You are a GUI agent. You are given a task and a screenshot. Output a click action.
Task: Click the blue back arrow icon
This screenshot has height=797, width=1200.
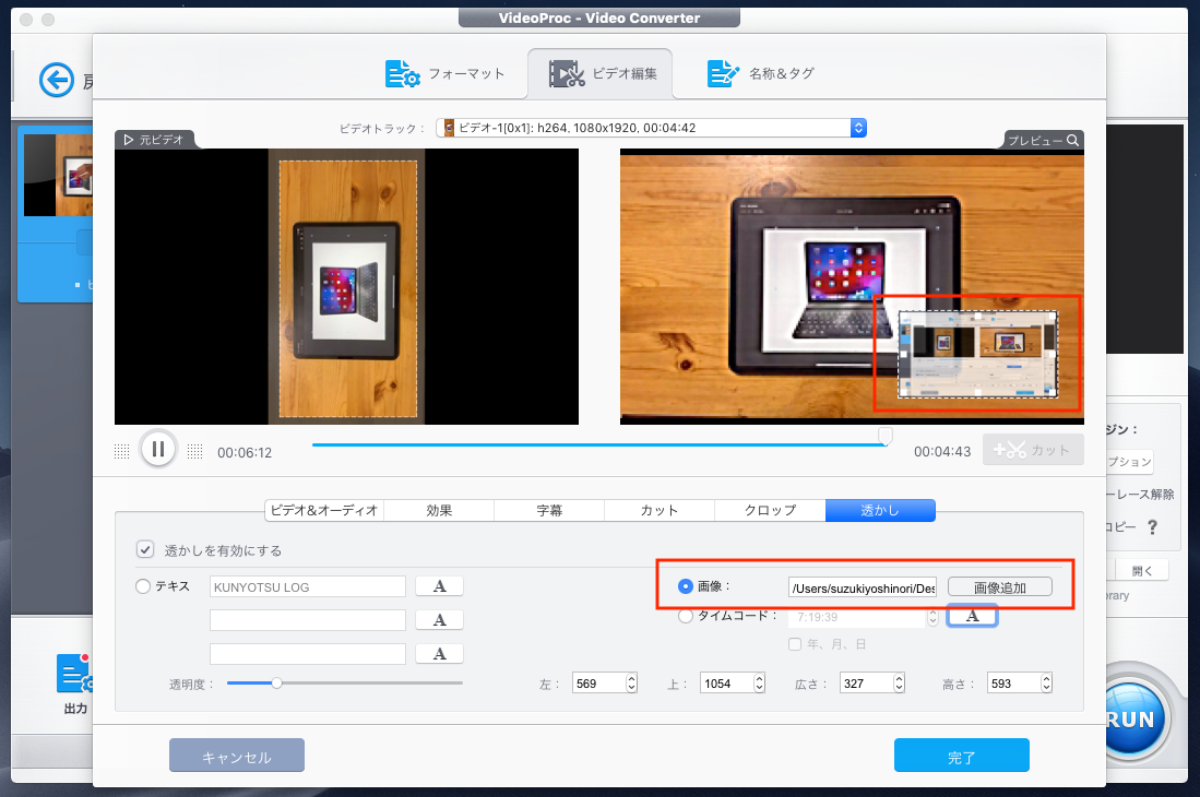pyautogui.click(x=57, y=80)
